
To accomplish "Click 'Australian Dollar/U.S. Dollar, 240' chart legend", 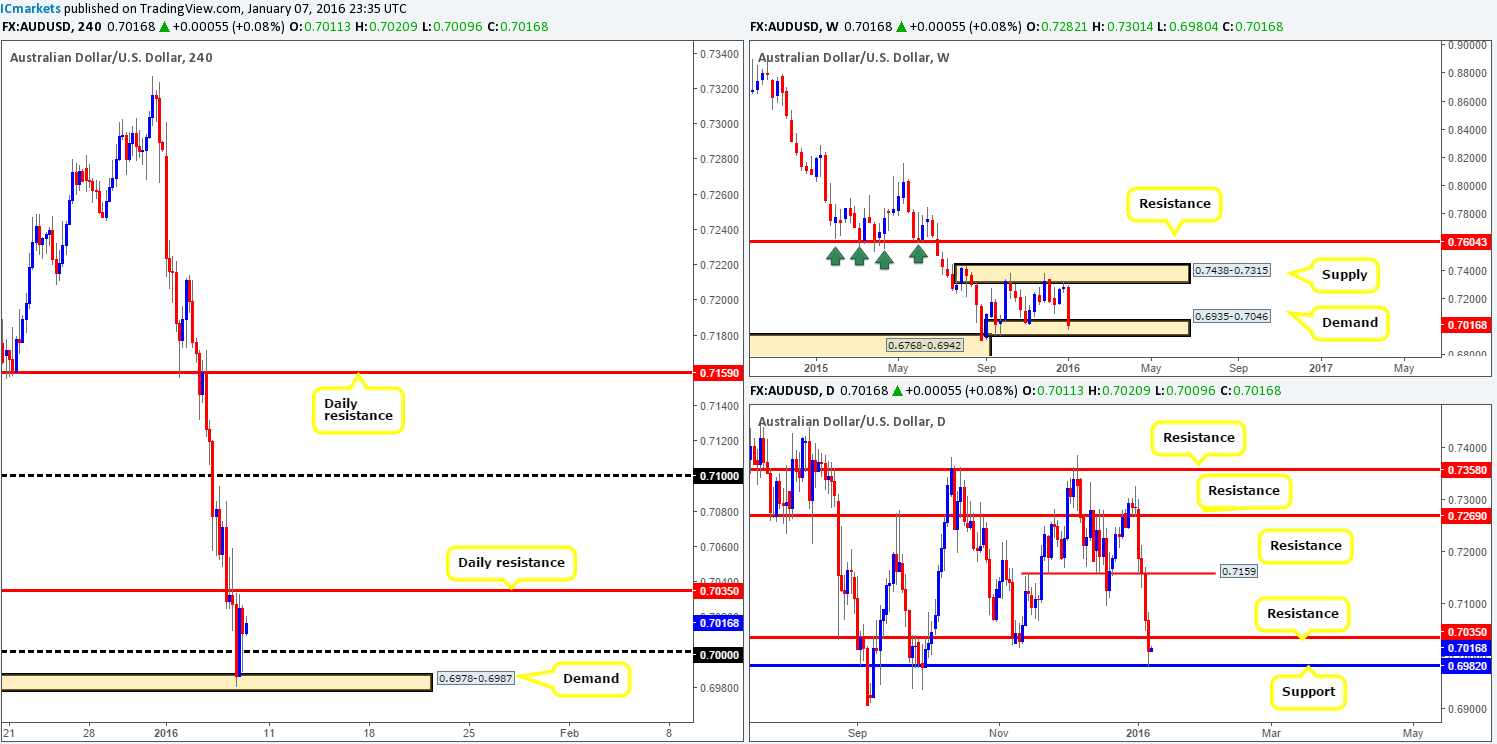I will point(111,58).
